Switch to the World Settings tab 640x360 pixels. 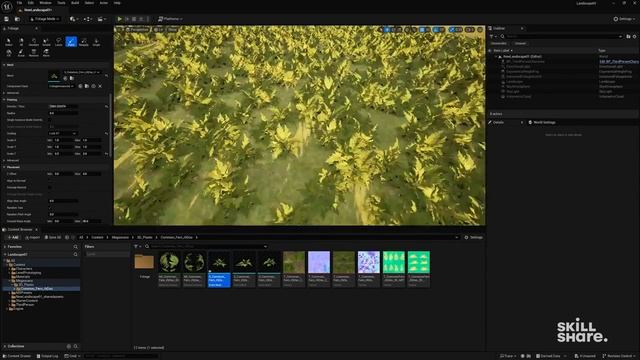(x=542, y=122)
